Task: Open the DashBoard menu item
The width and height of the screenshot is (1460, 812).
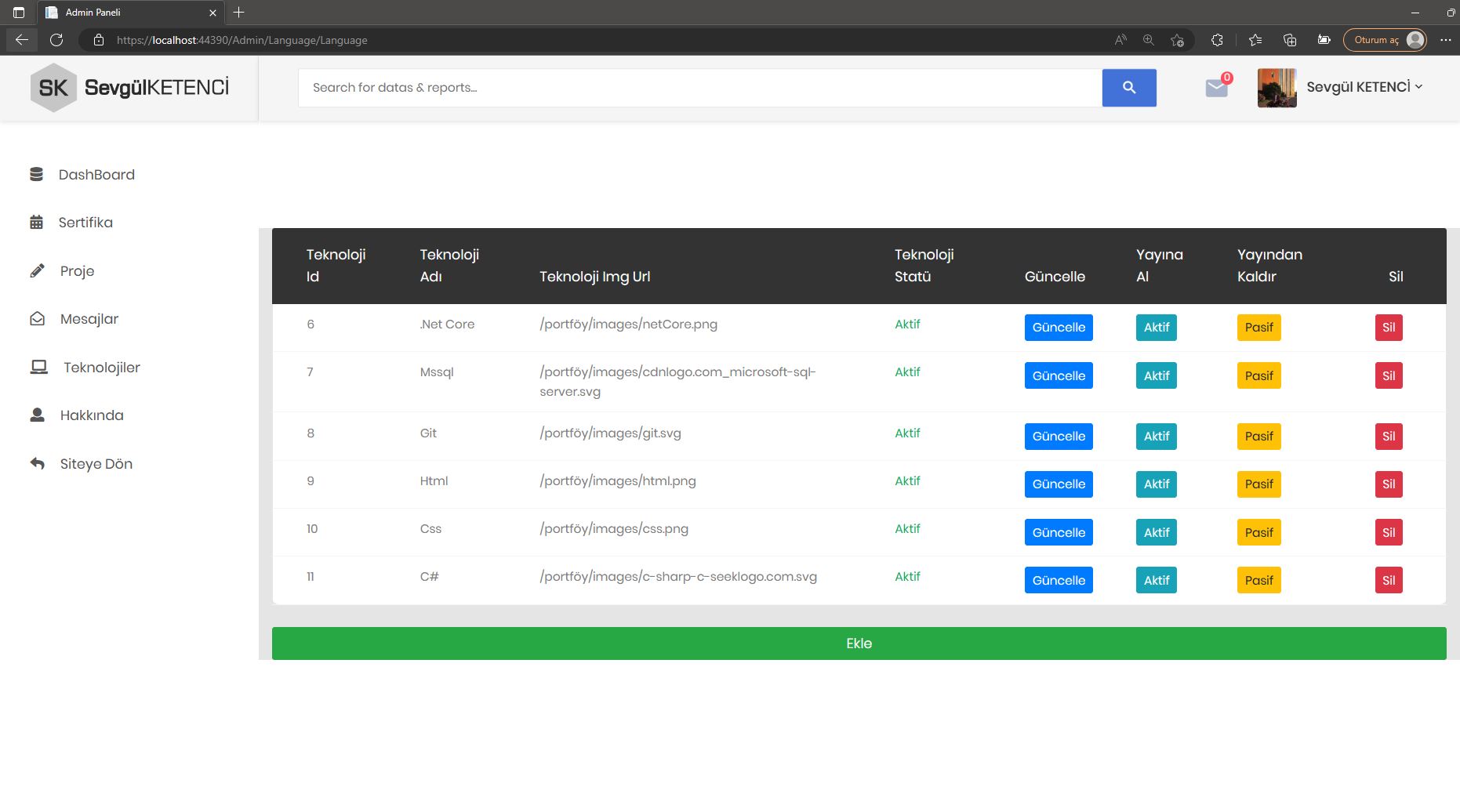Action: (96, 175)
